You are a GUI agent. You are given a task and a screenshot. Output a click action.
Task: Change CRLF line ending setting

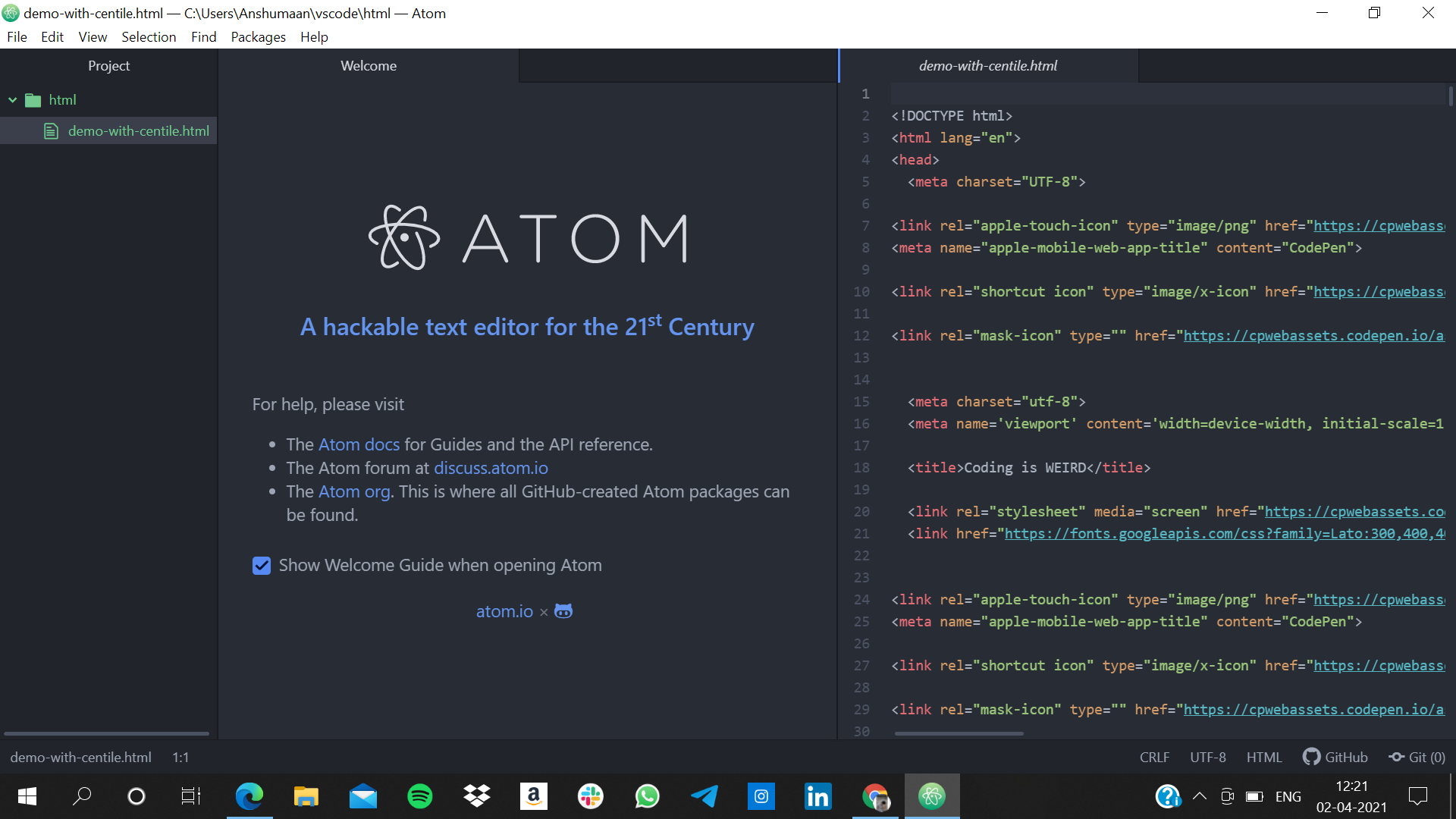click(1154, 757)
